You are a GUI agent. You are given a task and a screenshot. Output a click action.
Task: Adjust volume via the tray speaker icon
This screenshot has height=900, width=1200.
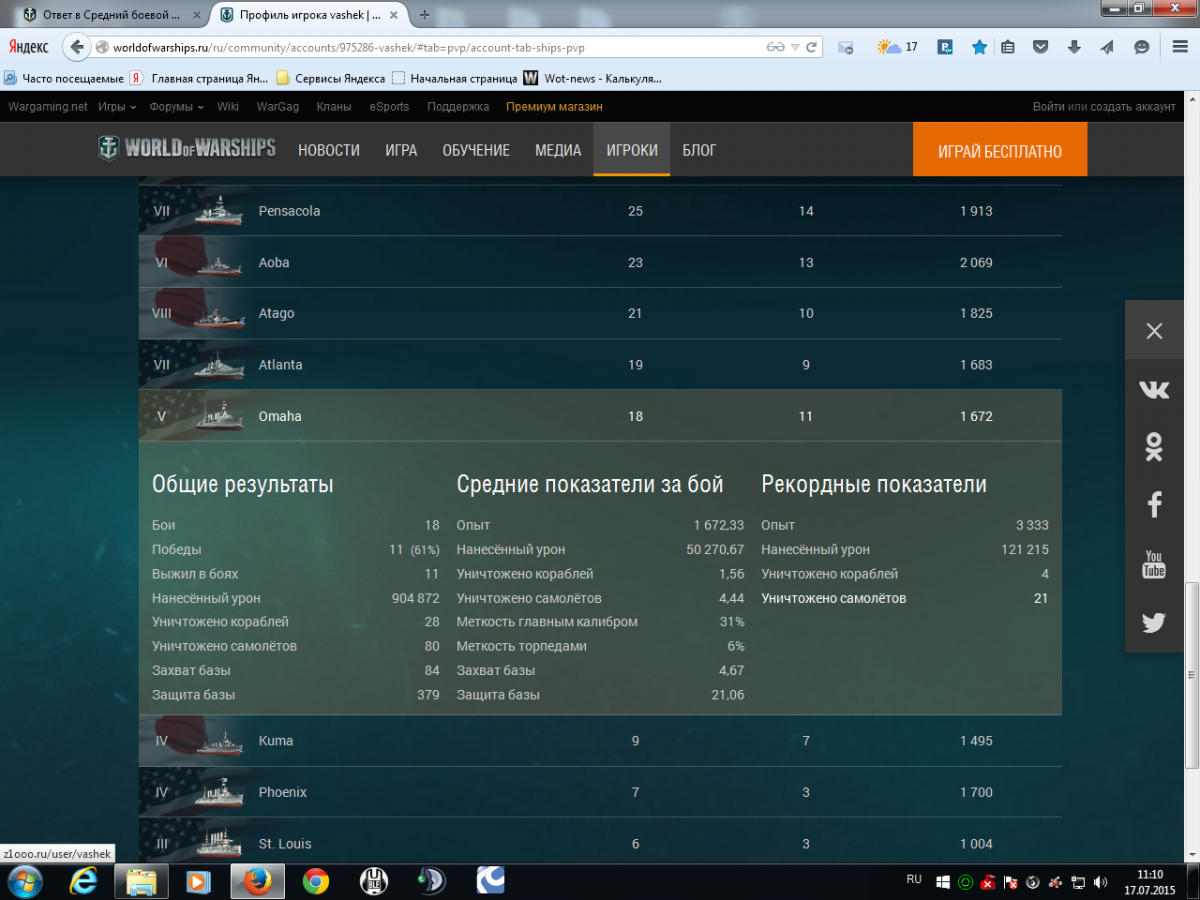tap(1100, 883)
